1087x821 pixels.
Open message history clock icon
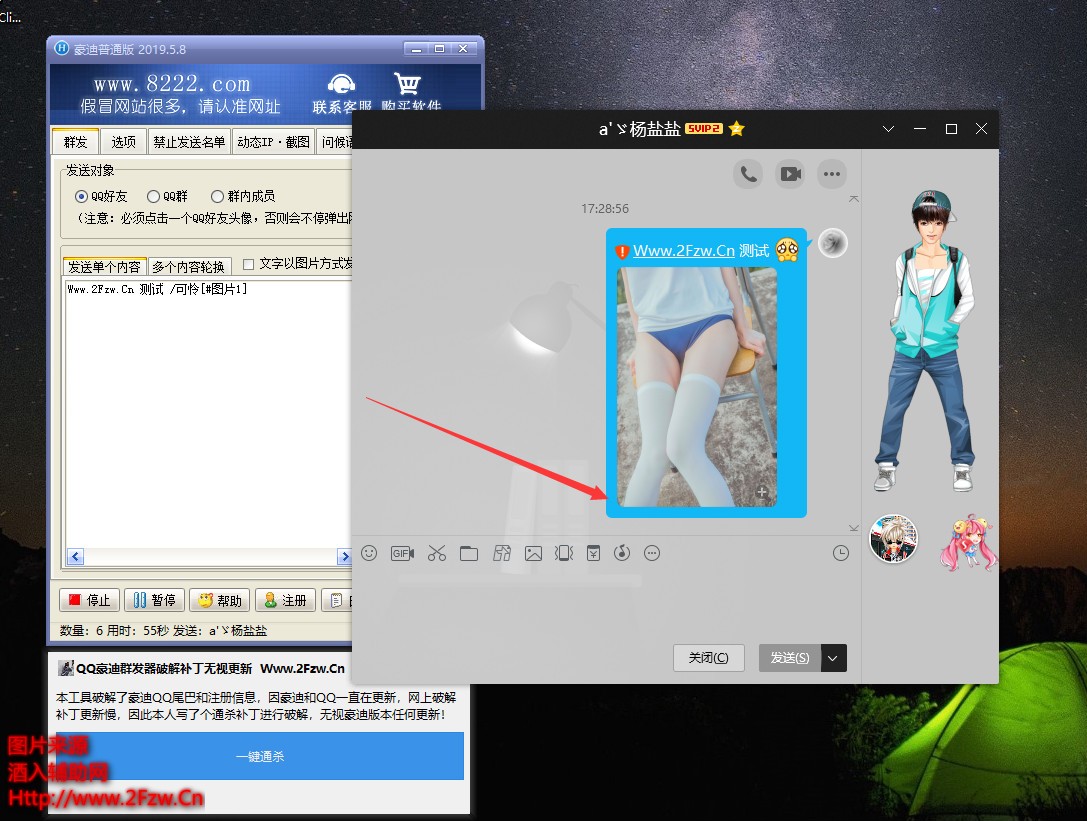[840, 553]
